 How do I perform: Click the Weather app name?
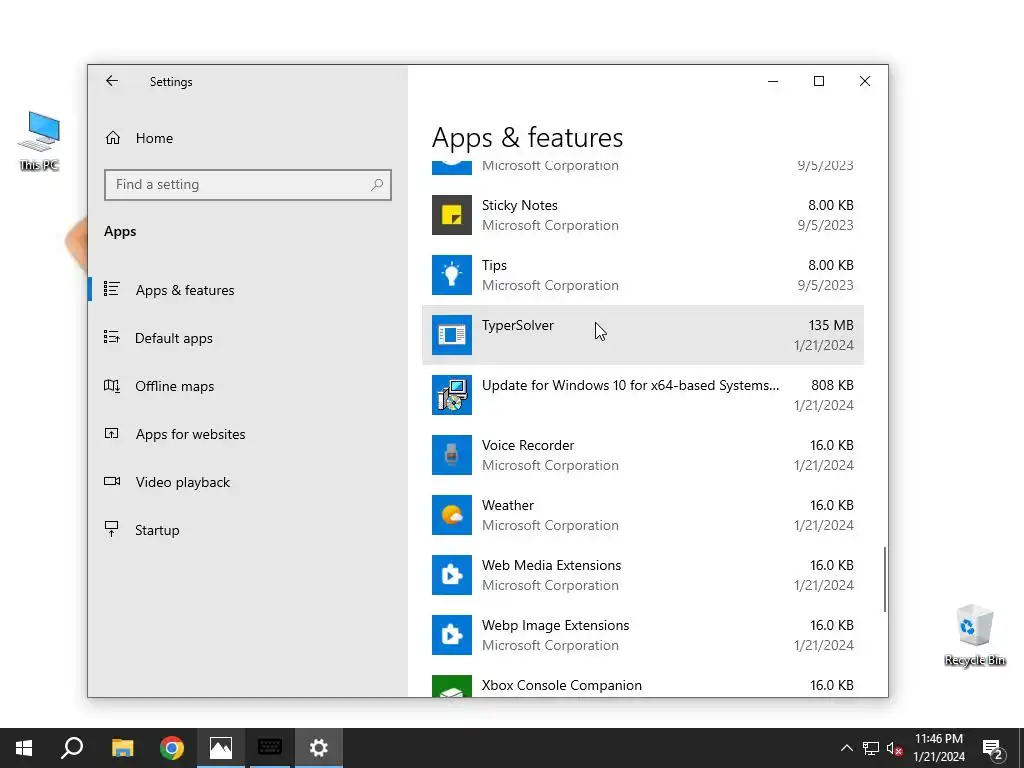tap(508, 505)
